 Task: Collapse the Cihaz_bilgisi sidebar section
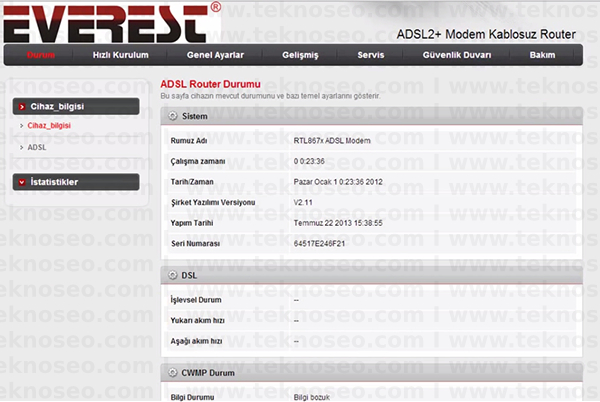76,106
